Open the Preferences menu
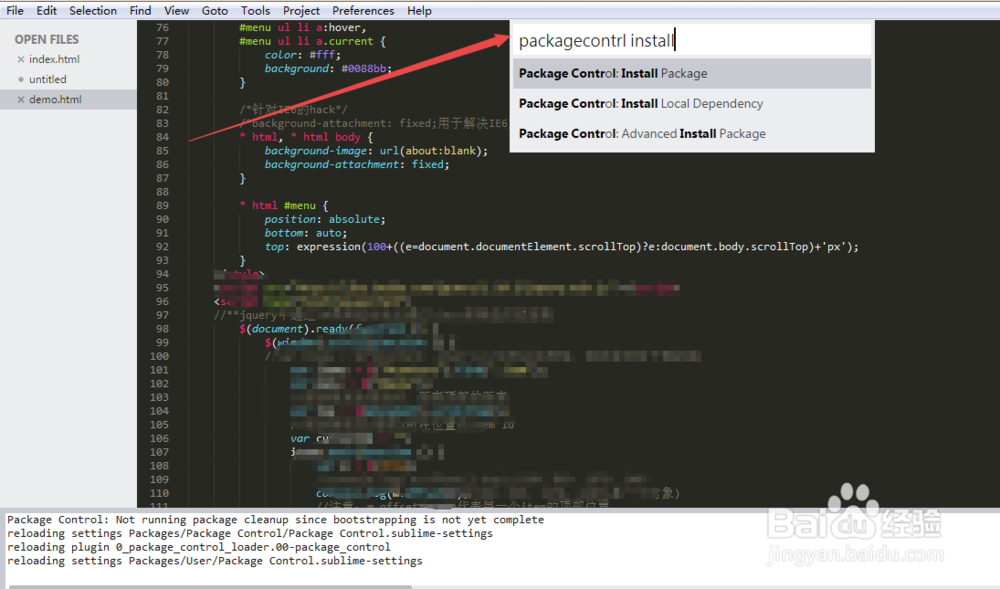Image resolution: width=1000 pixels, height=589 pixels. pos(363,10)
